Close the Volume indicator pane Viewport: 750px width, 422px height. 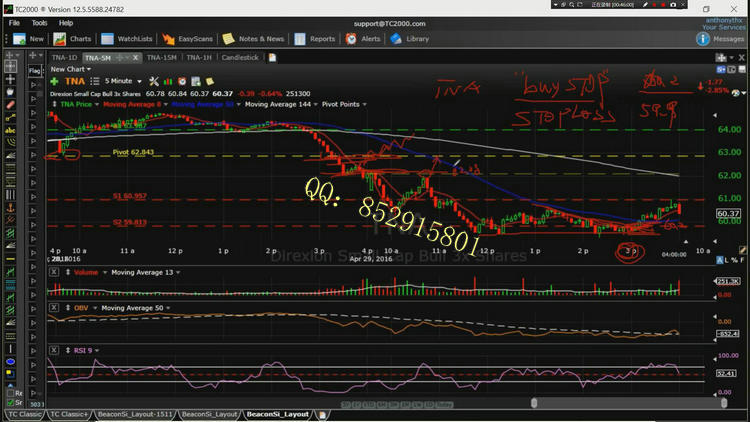pos(53,271)
